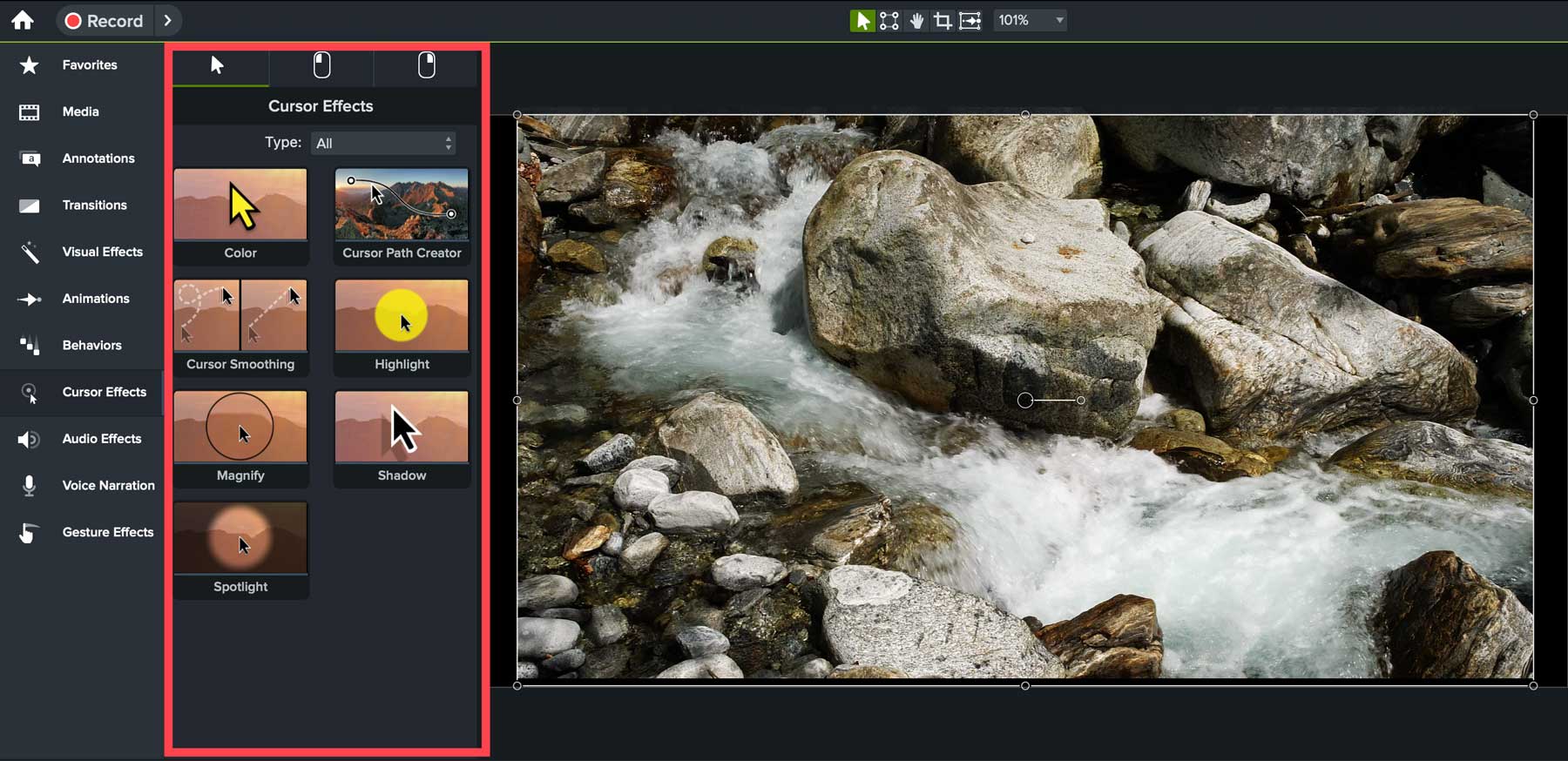Viewport: 1568px width, 761px height.
Task: Select the Cursor Effects label in sidebar
Action: point(105,392)
